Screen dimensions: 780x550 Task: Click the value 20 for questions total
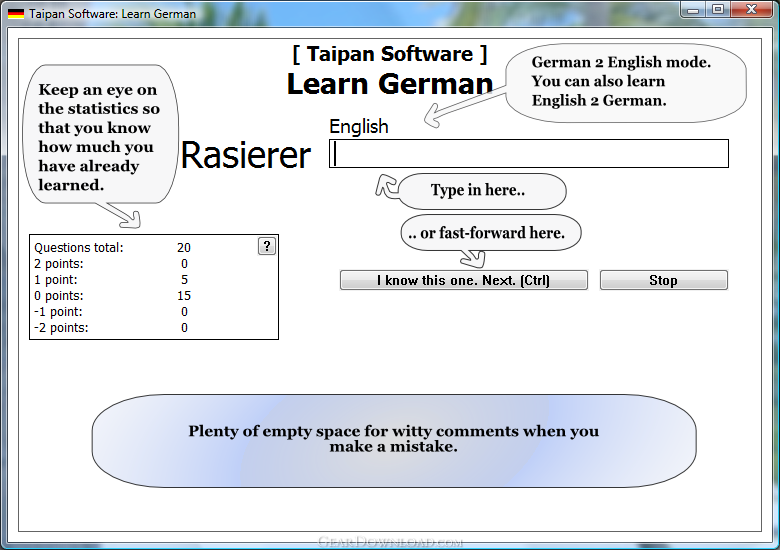point(184,248)
